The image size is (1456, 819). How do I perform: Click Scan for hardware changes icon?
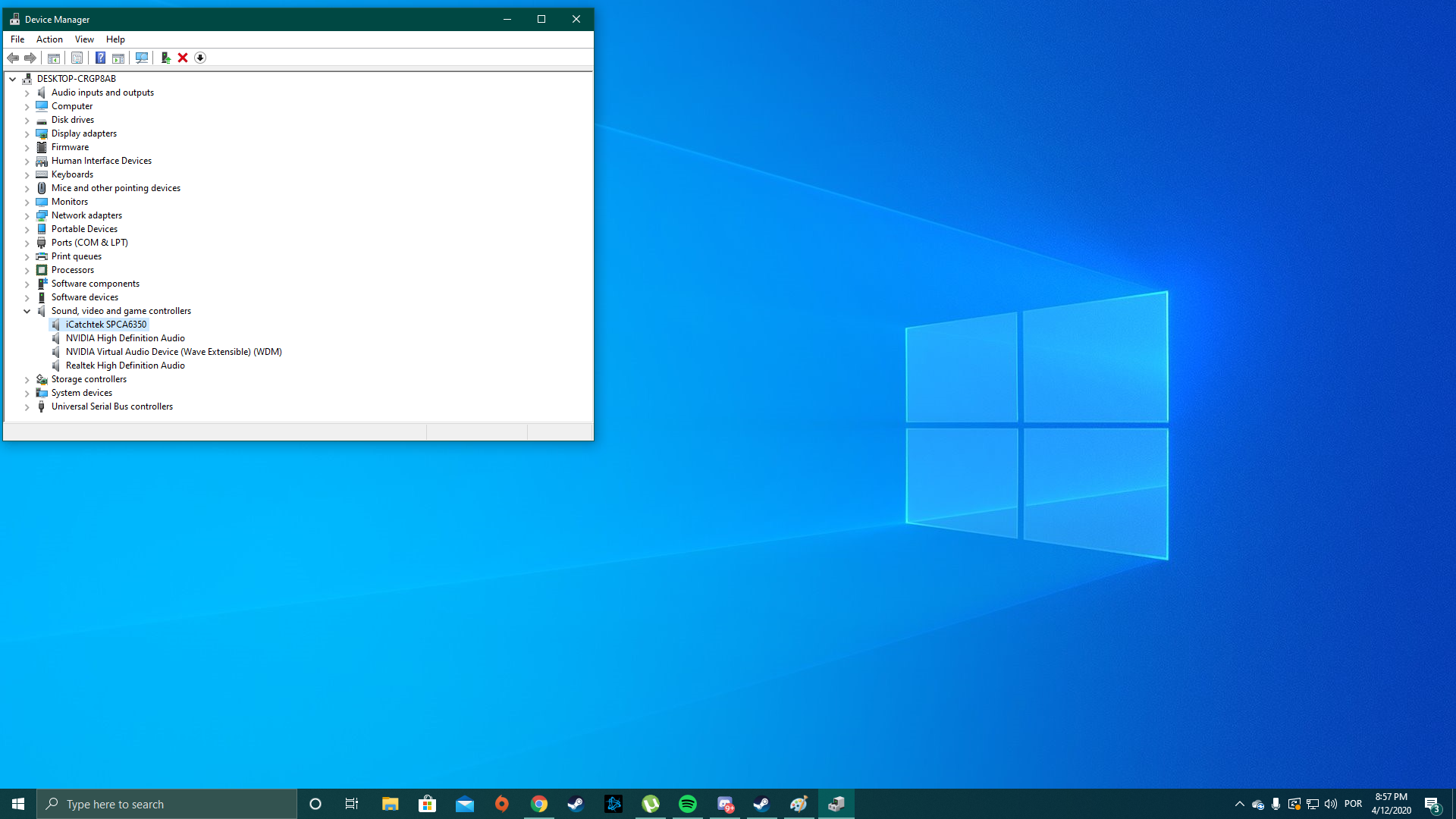click(x=142, y=58)
